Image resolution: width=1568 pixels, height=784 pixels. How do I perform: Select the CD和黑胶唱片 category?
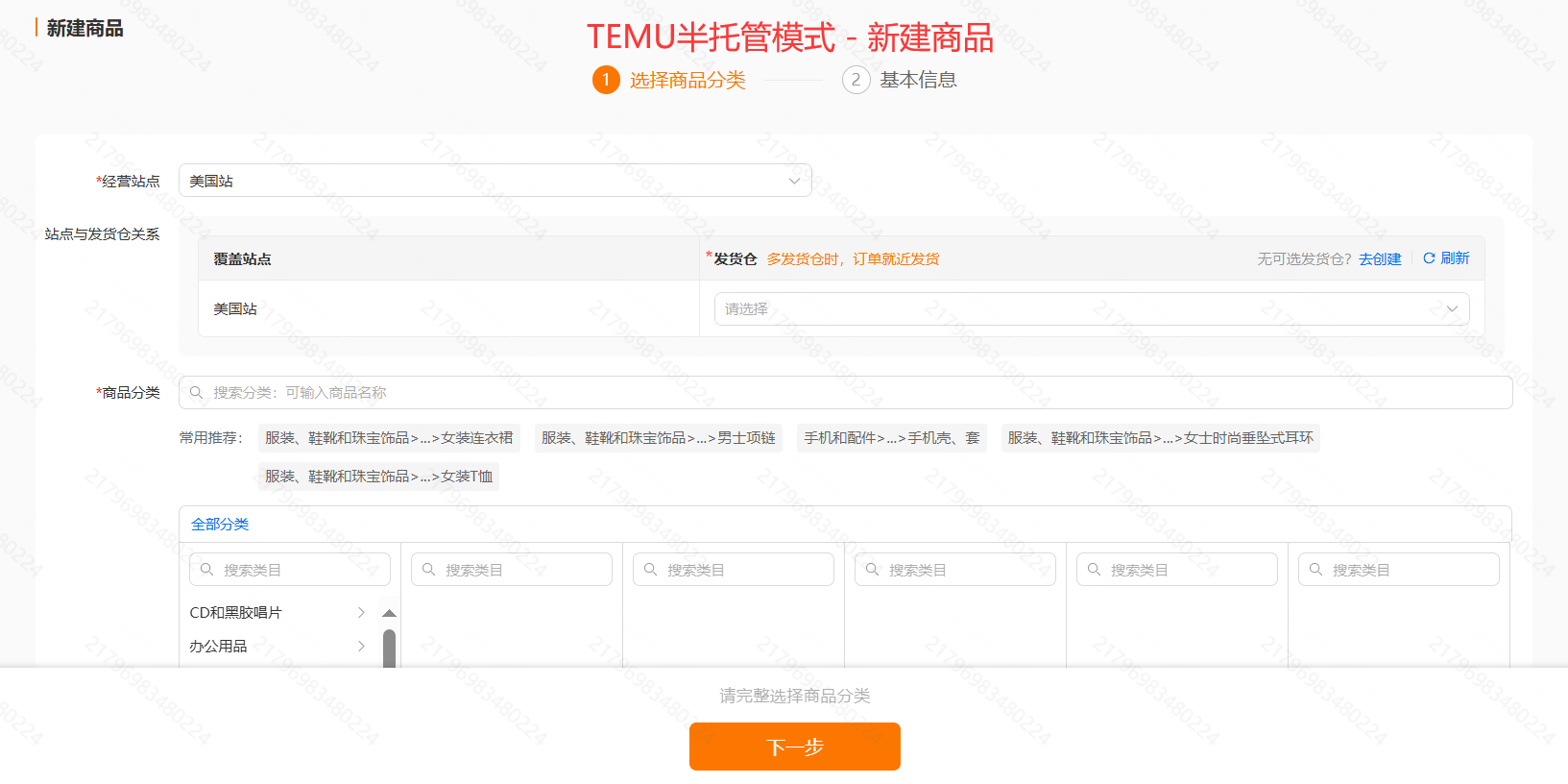pyautogui.click(x=235, y=612)
